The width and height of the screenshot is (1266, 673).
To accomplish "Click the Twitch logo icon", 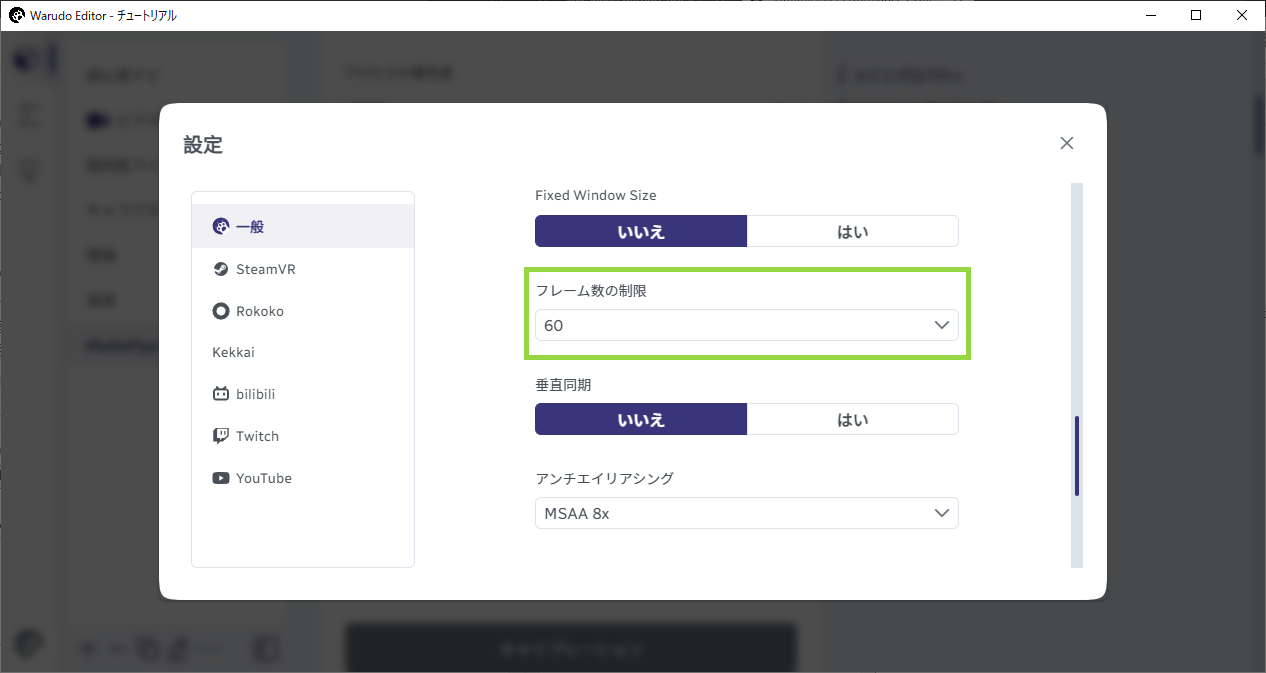I will pos(221,436).
